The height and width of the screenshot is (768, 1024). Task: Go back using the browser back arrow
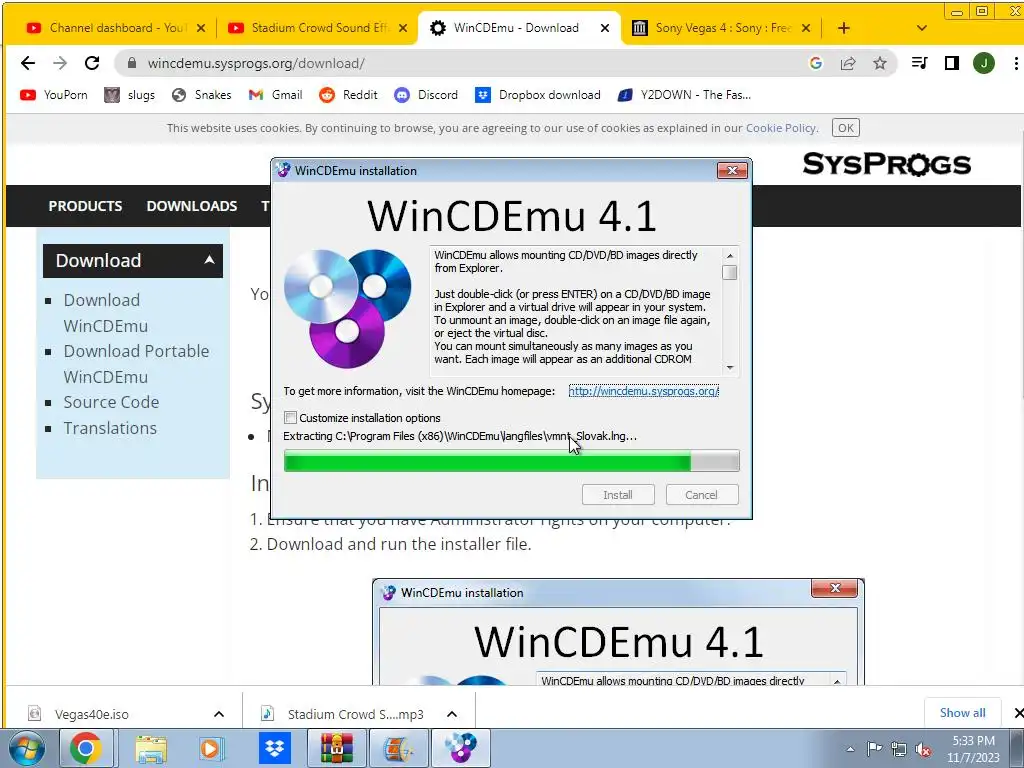[x=27, y=63]
